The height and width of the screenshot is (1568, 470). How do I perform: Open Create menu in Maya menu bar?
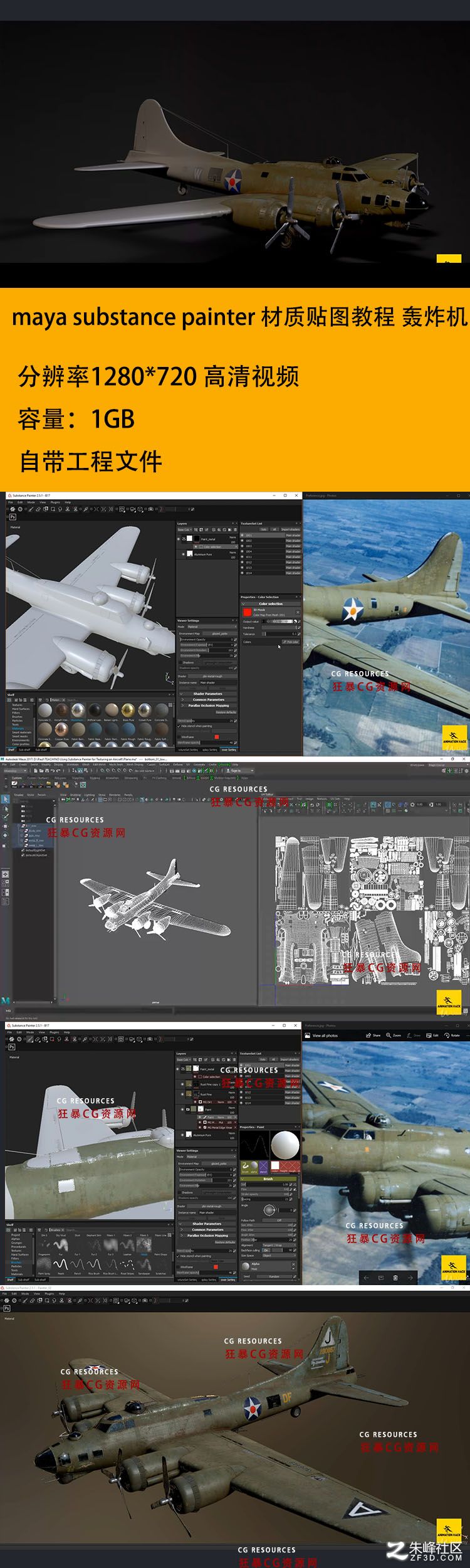[23, 765]
